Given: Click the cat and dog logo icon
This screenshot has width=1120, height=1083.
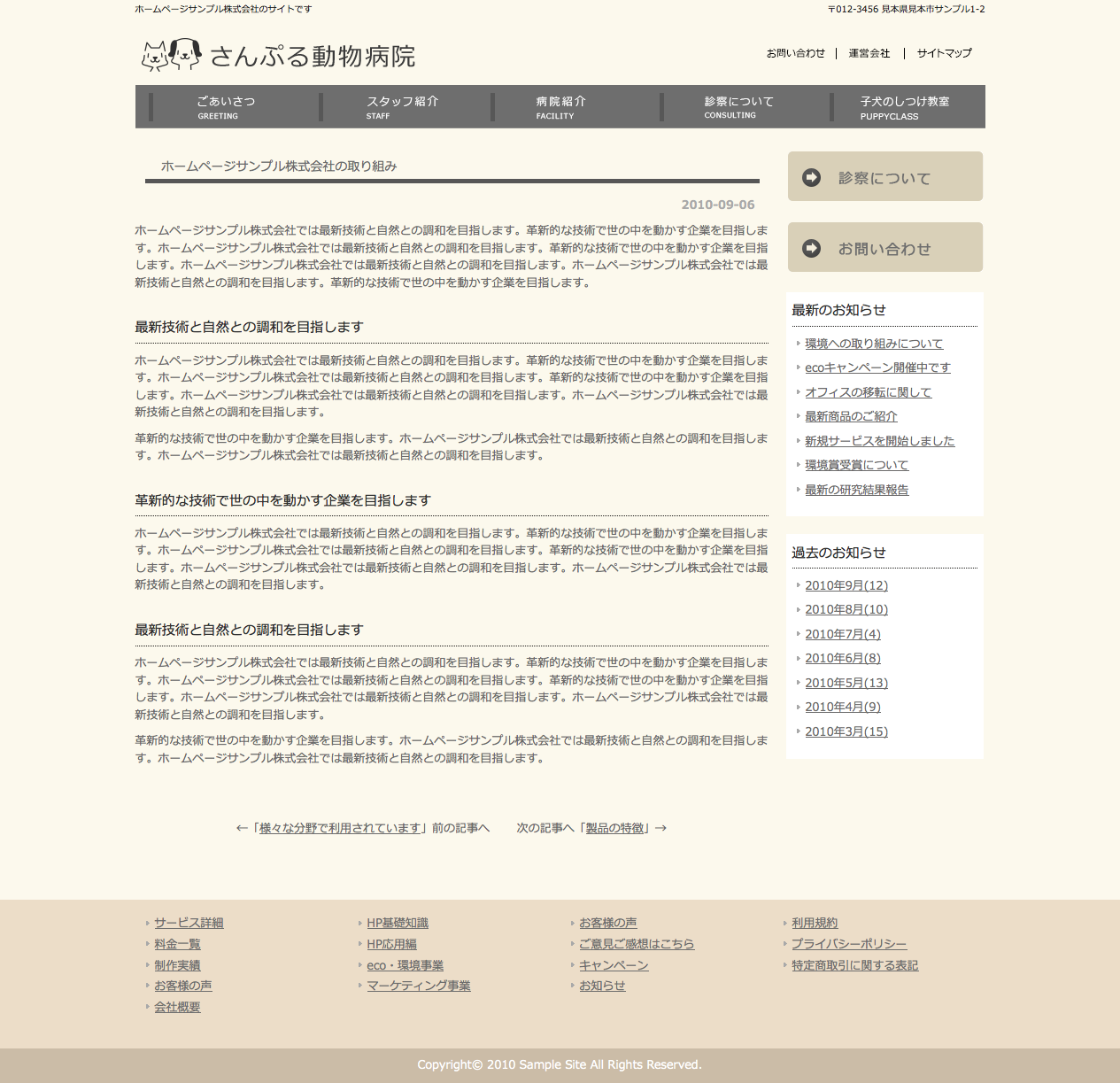Looking at the screenshot, I should pos(172,55).
